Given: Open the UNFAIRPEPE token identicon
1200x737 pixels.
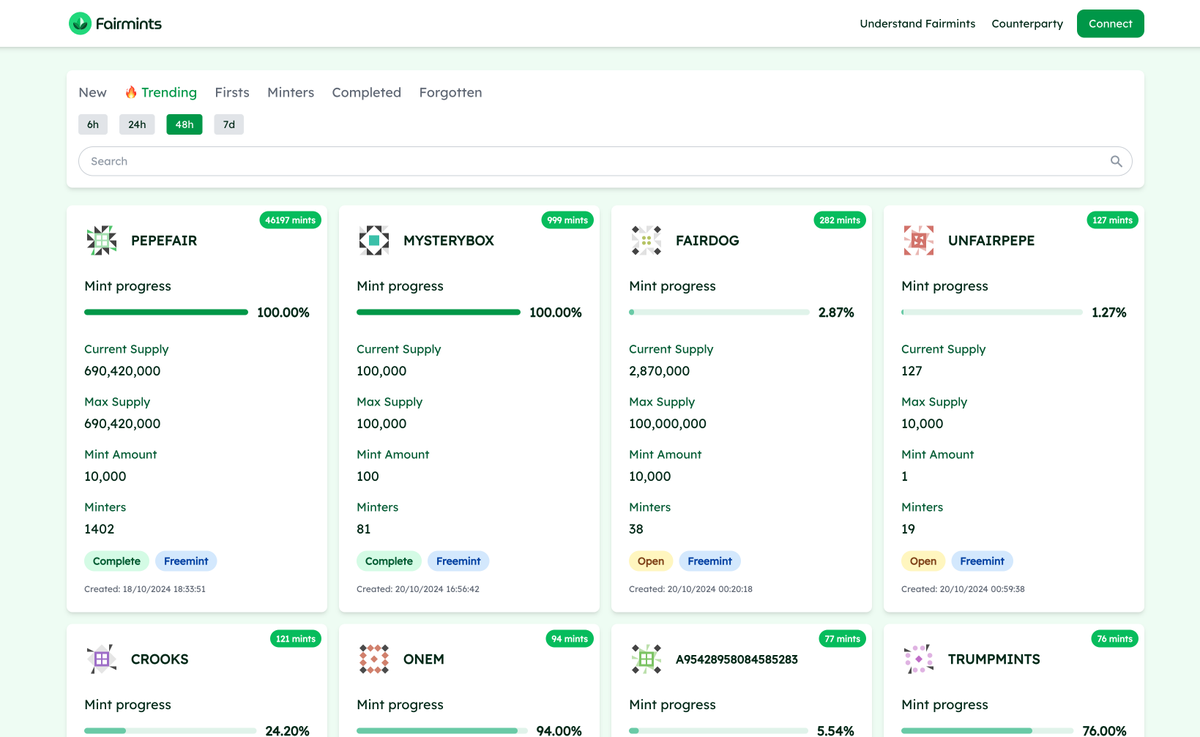Looking at the screenshot, I should coord(918,241).
